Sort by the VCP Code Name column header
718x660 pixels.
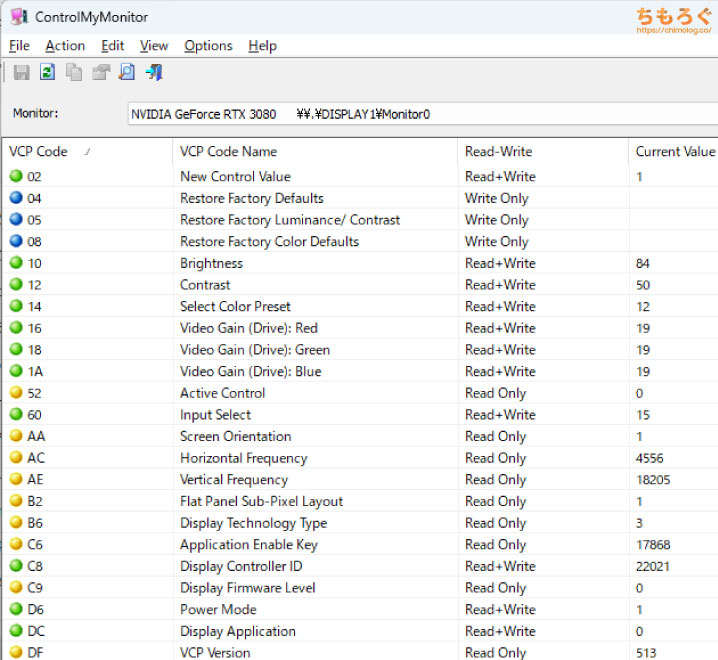click(x=315, y=152)
